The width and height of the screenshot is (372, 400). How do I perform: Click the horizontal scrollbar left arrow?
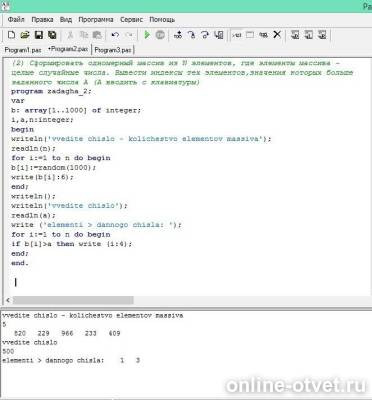[8, 300]
